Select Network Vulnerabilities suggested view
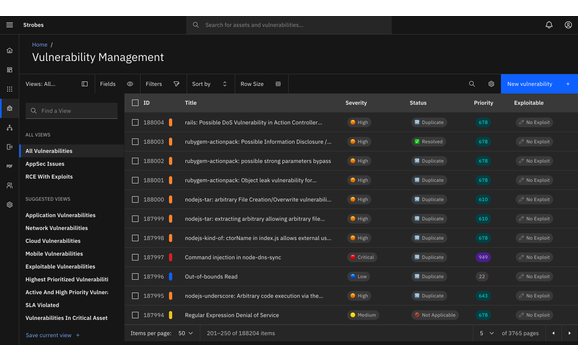The width and height of the screenshot is (579, 361). (x=56, y=228)
